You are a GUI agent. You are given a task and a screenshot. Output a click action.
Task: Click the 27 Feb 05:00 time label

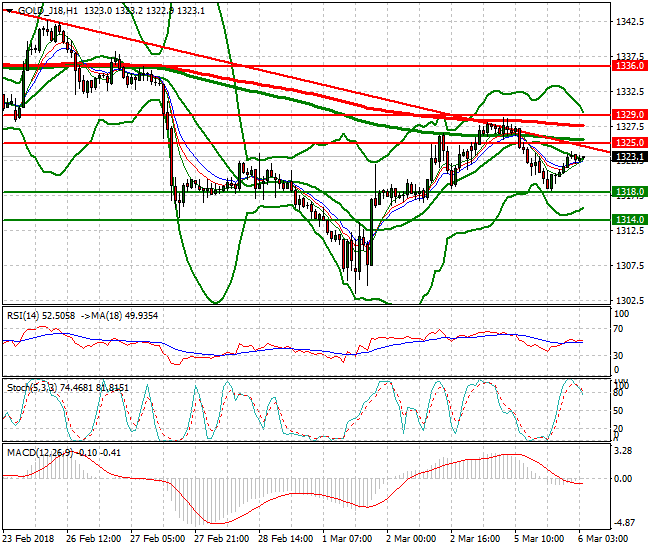pyautogui.click(x=158, y=539)
